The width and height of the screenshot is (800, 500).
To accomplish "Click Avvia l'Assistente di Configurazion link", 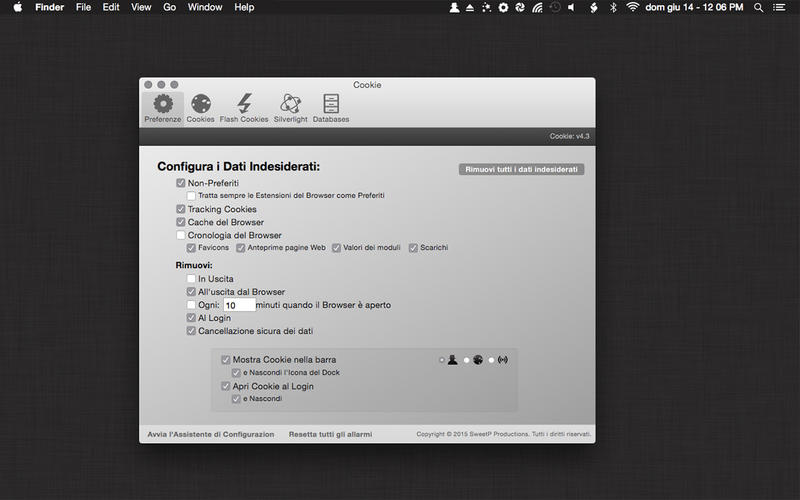I will 210,434.
